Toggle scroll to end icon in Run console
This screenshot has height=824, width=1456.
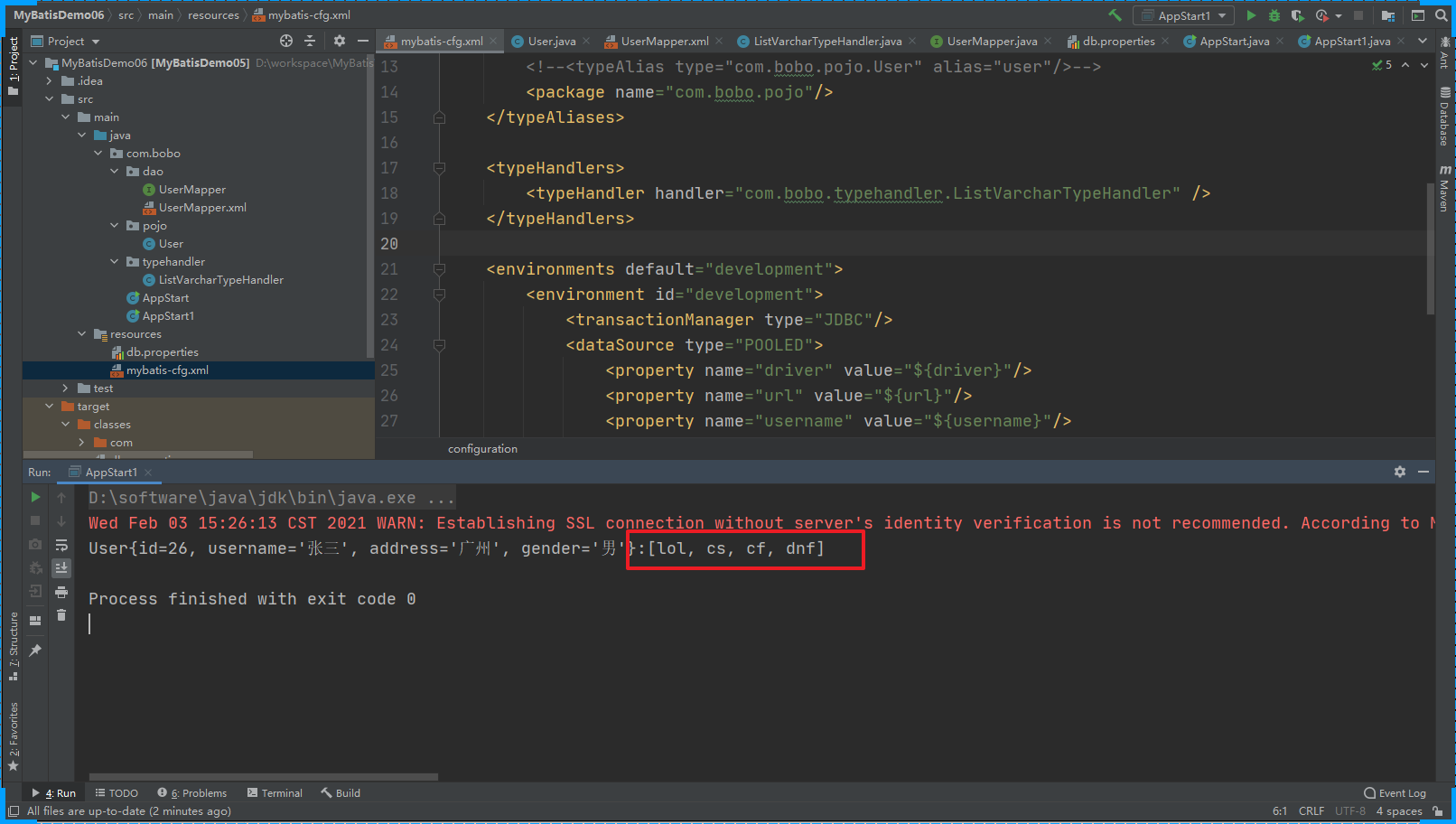tap(61, 568)
